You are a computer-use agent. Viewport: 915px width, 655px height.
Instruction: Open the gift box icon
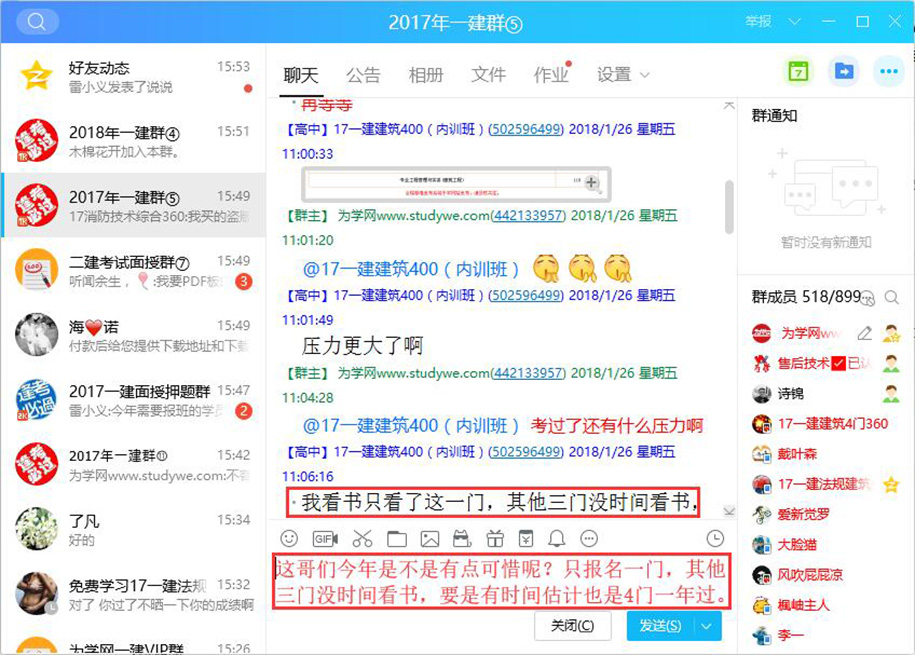coord(496,539)
